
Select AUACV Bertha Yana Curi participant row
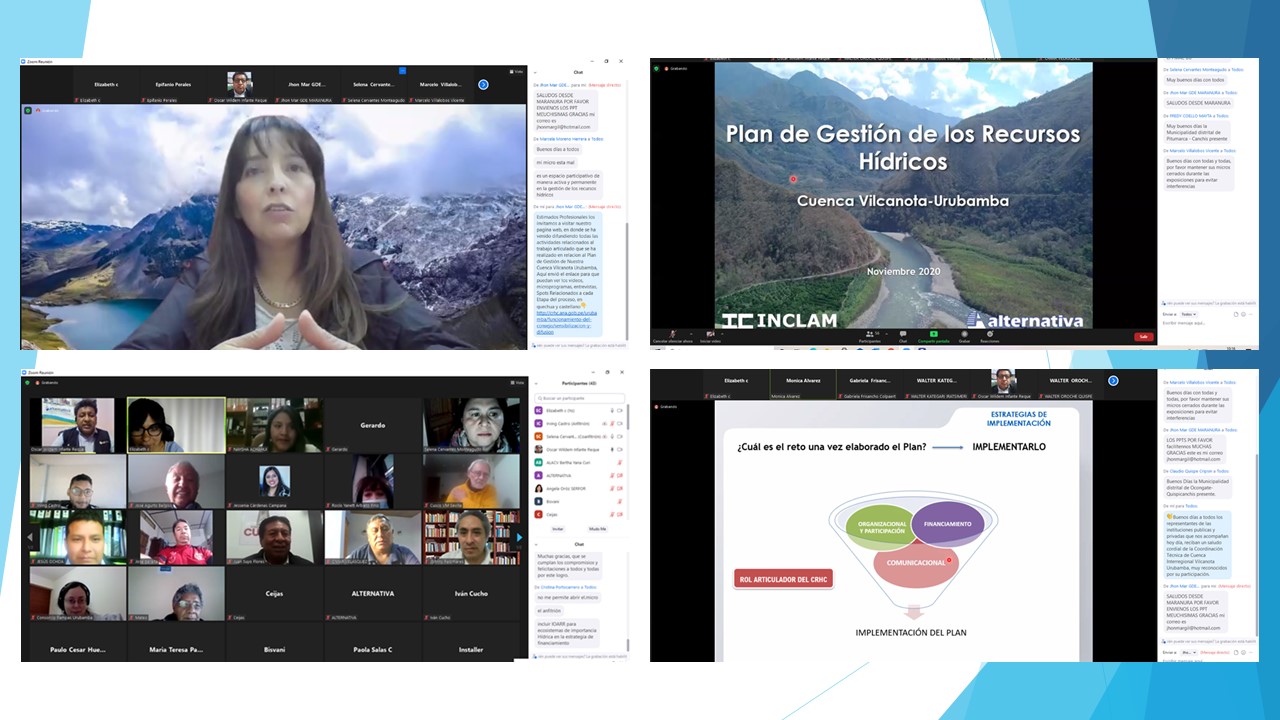[x=579, y=462]
